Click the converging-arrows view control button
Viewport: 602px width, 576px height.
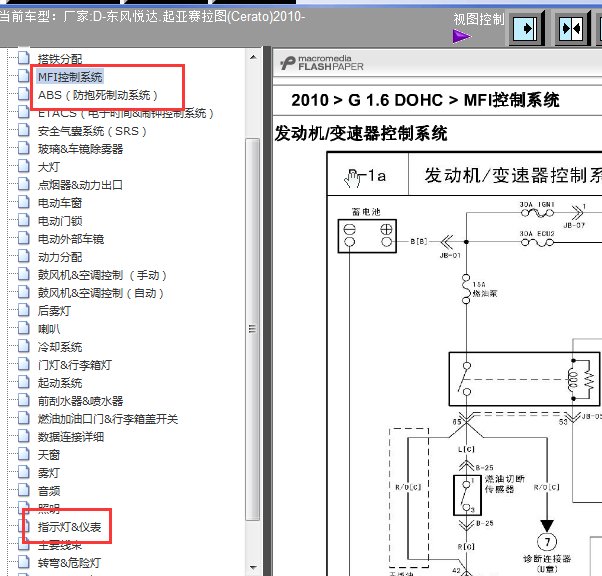click(572, 28)
